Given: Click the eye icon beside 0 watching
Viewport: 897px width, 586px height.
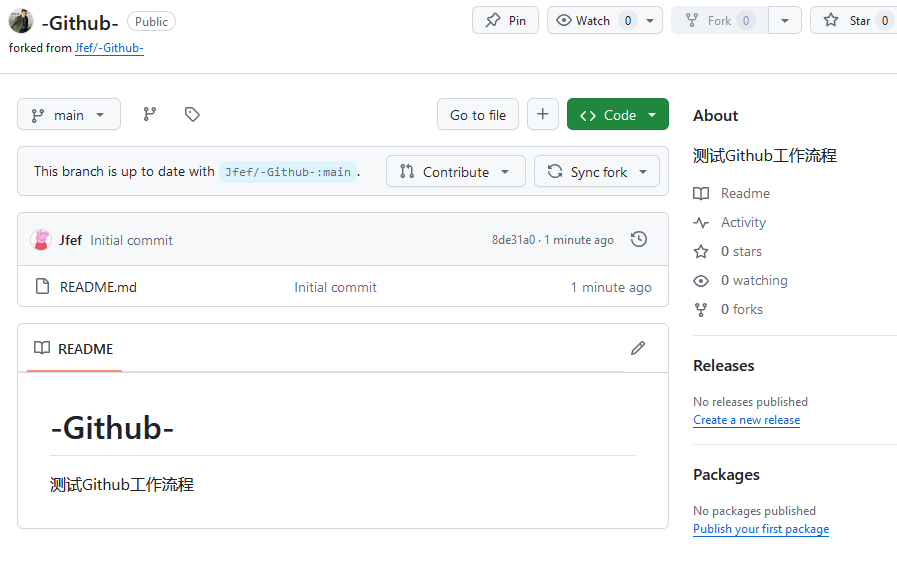Looking at the screenshot, I should tap(701, 280).
